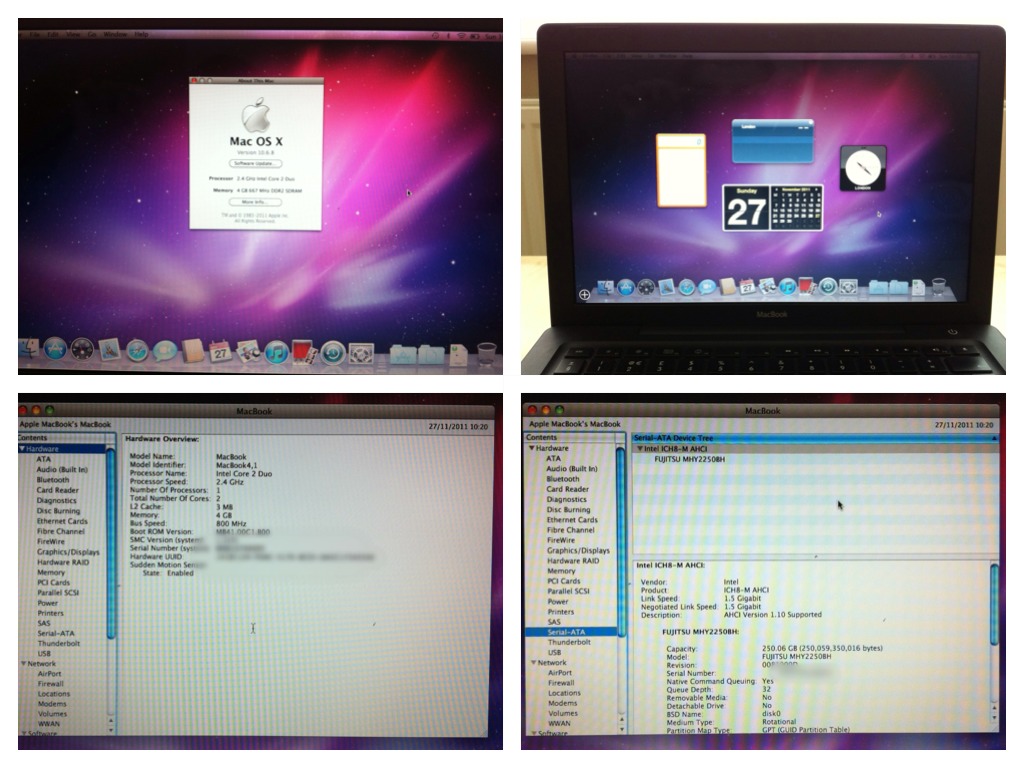
Task: Click the Software Update... button
Action: pos(255,163)
